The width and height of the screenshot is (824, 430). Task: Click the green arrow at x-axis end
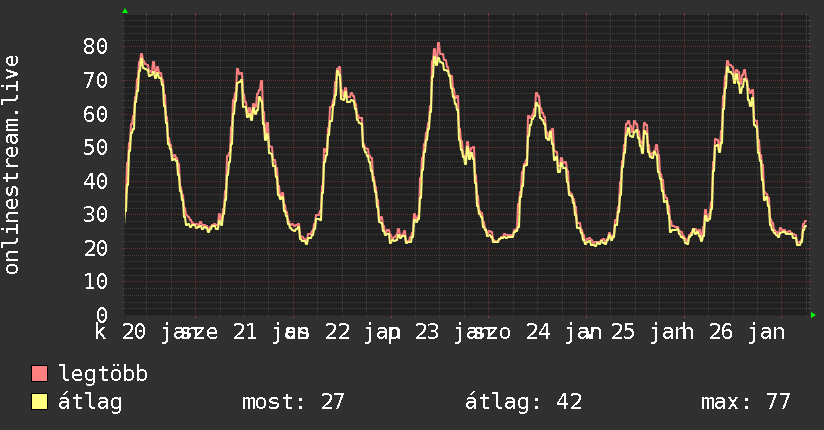coord(813,315)
